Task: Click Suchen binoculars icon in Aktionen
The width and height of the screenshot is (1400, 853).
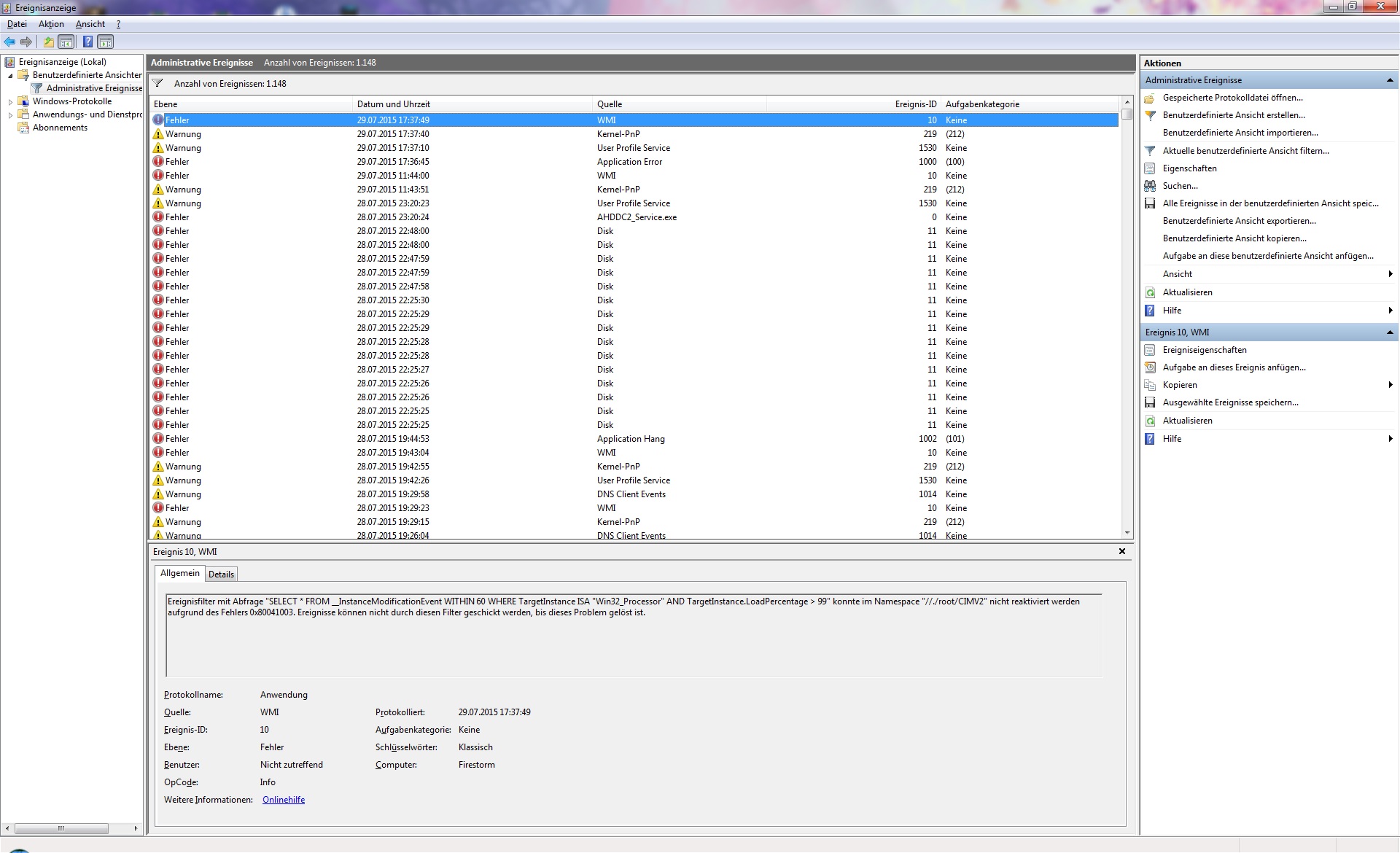Action: [1150, 186]
